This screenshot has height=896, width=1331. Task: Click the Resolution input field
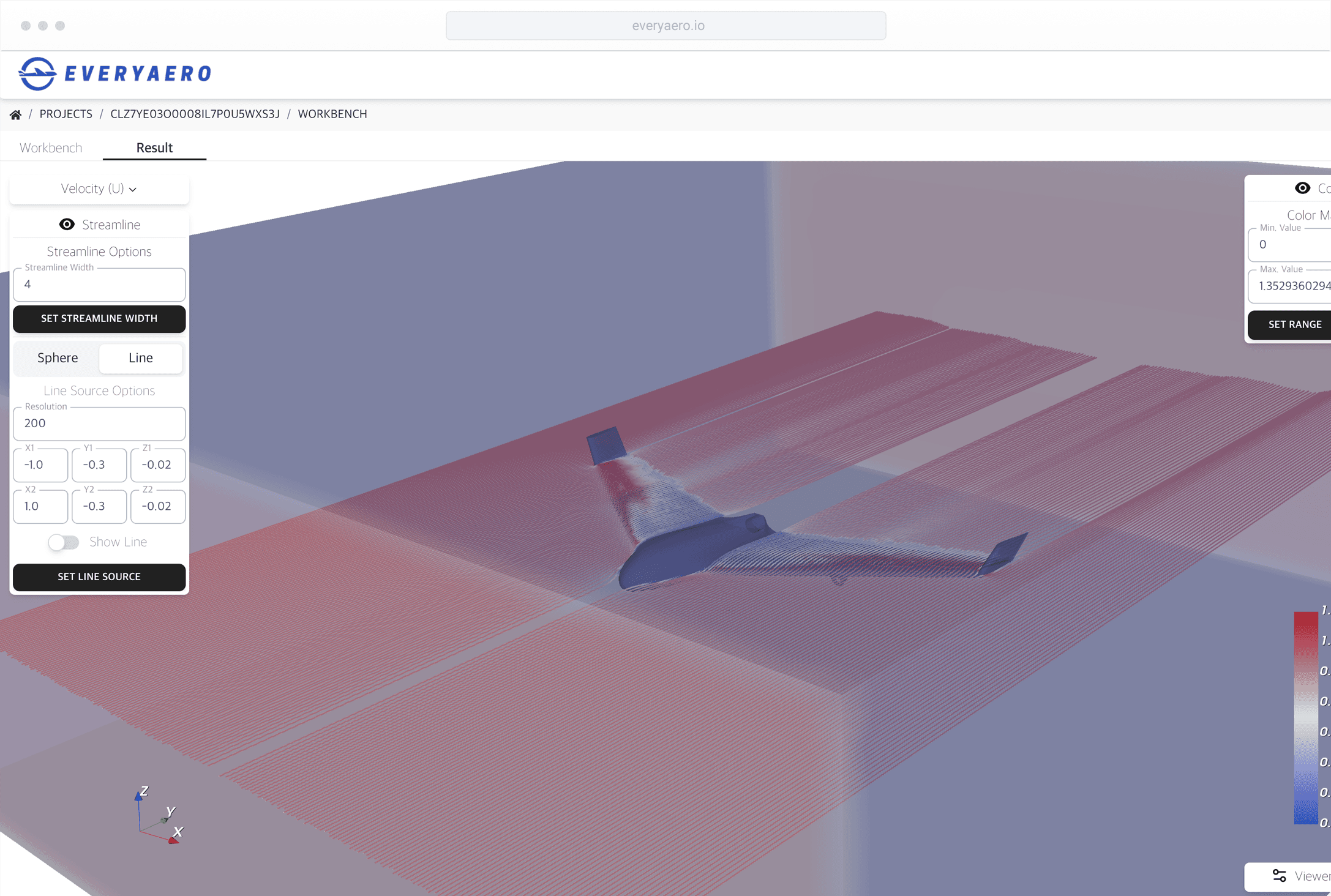click(99, 424)
